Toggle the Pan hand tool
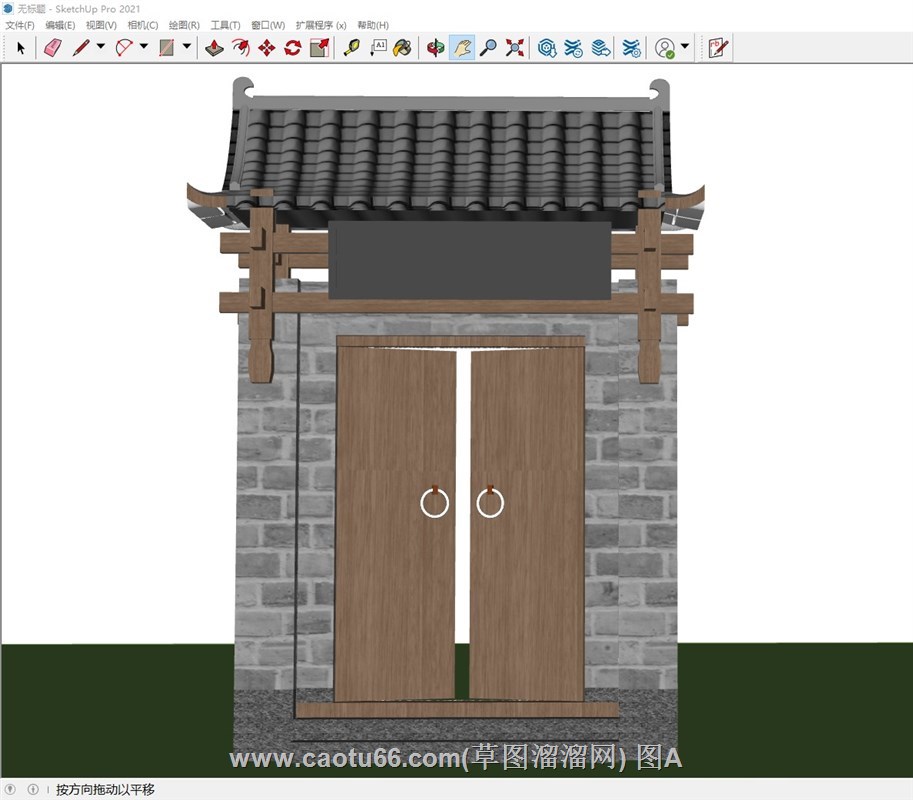This screenshot has height=800, width=913. pos(461,47)
